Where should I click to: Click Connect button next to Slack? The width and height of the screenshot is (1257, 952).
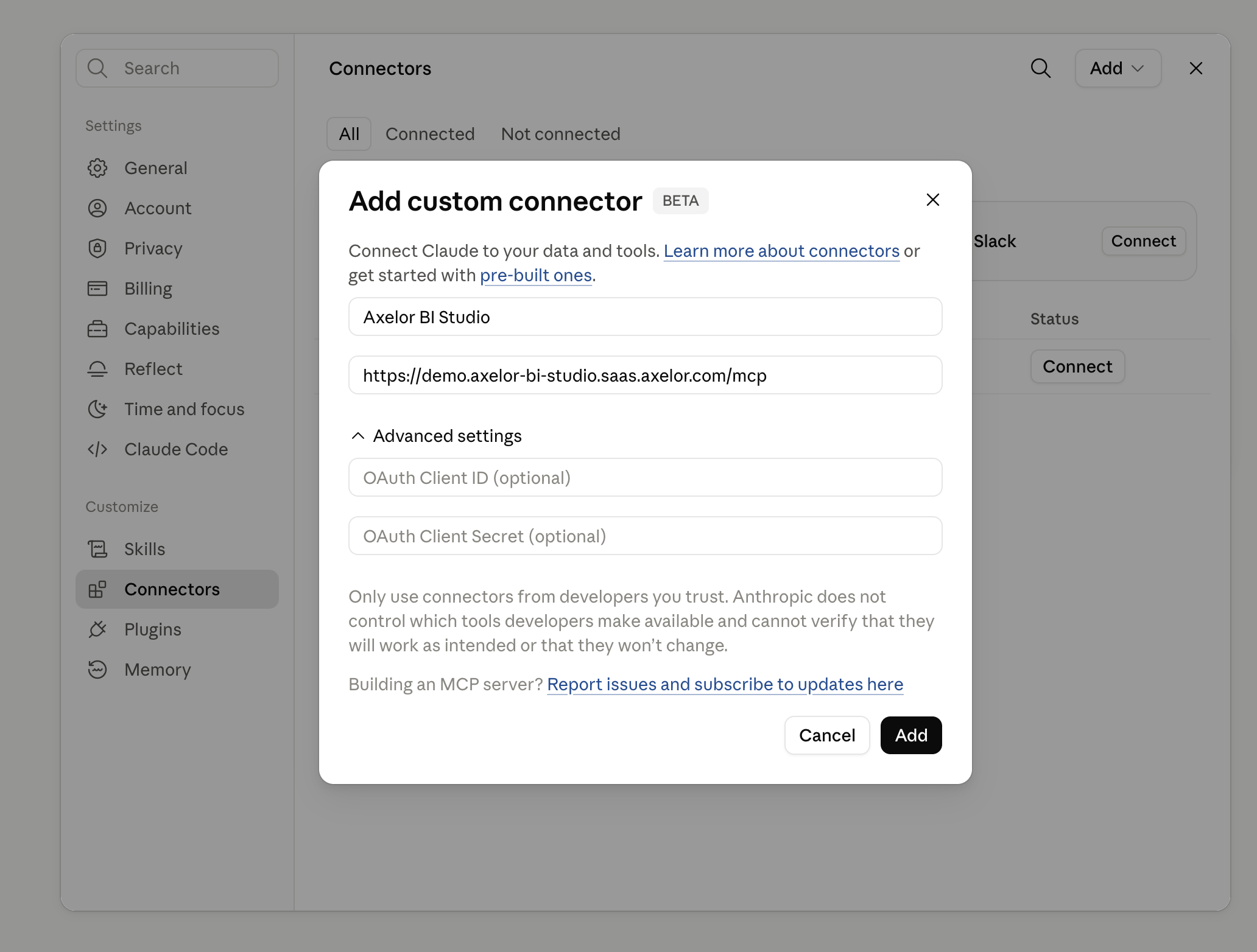pos(1144,241)
